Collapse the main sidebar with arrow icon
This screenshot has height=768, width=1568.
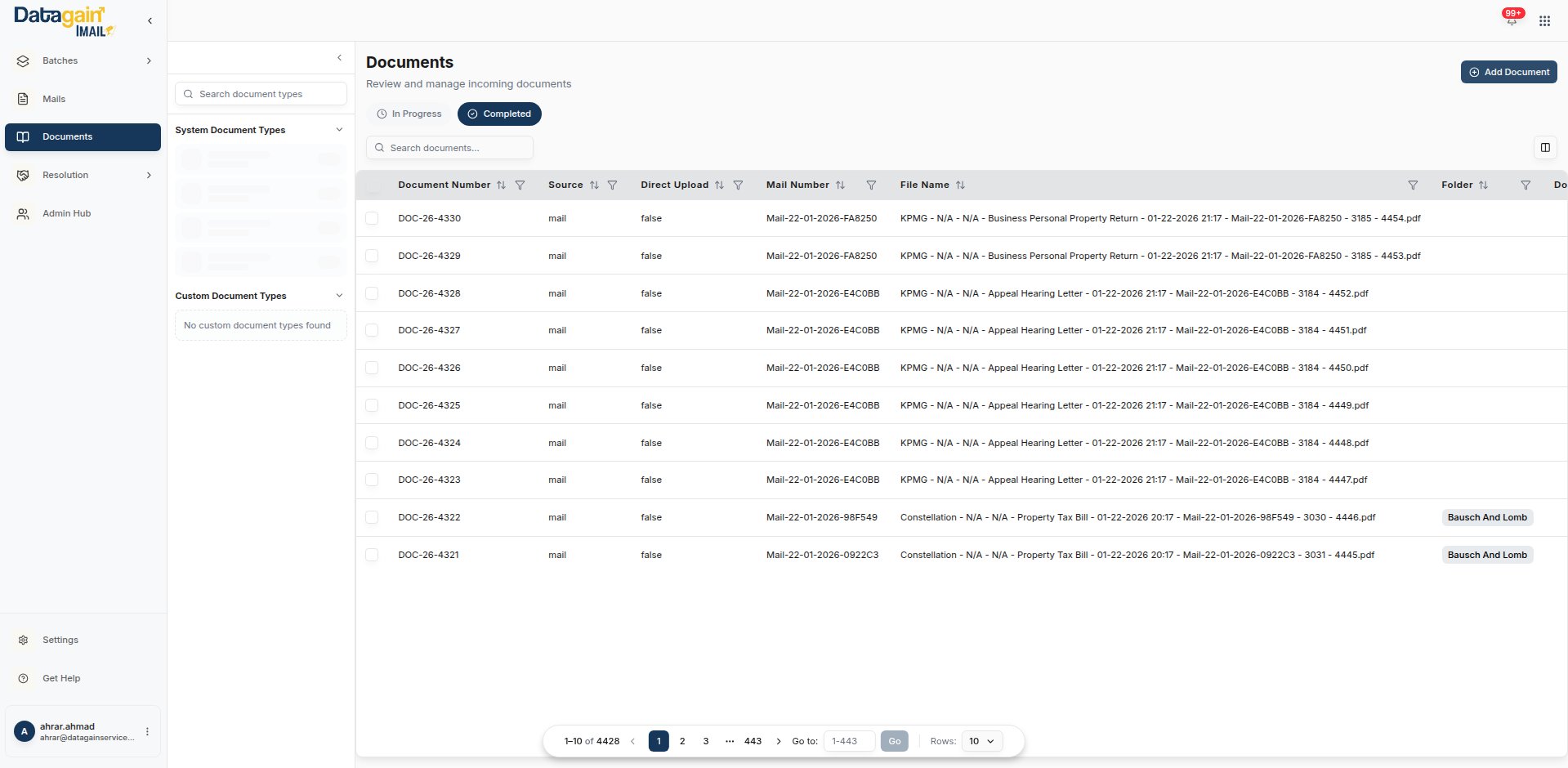[150, 21]
